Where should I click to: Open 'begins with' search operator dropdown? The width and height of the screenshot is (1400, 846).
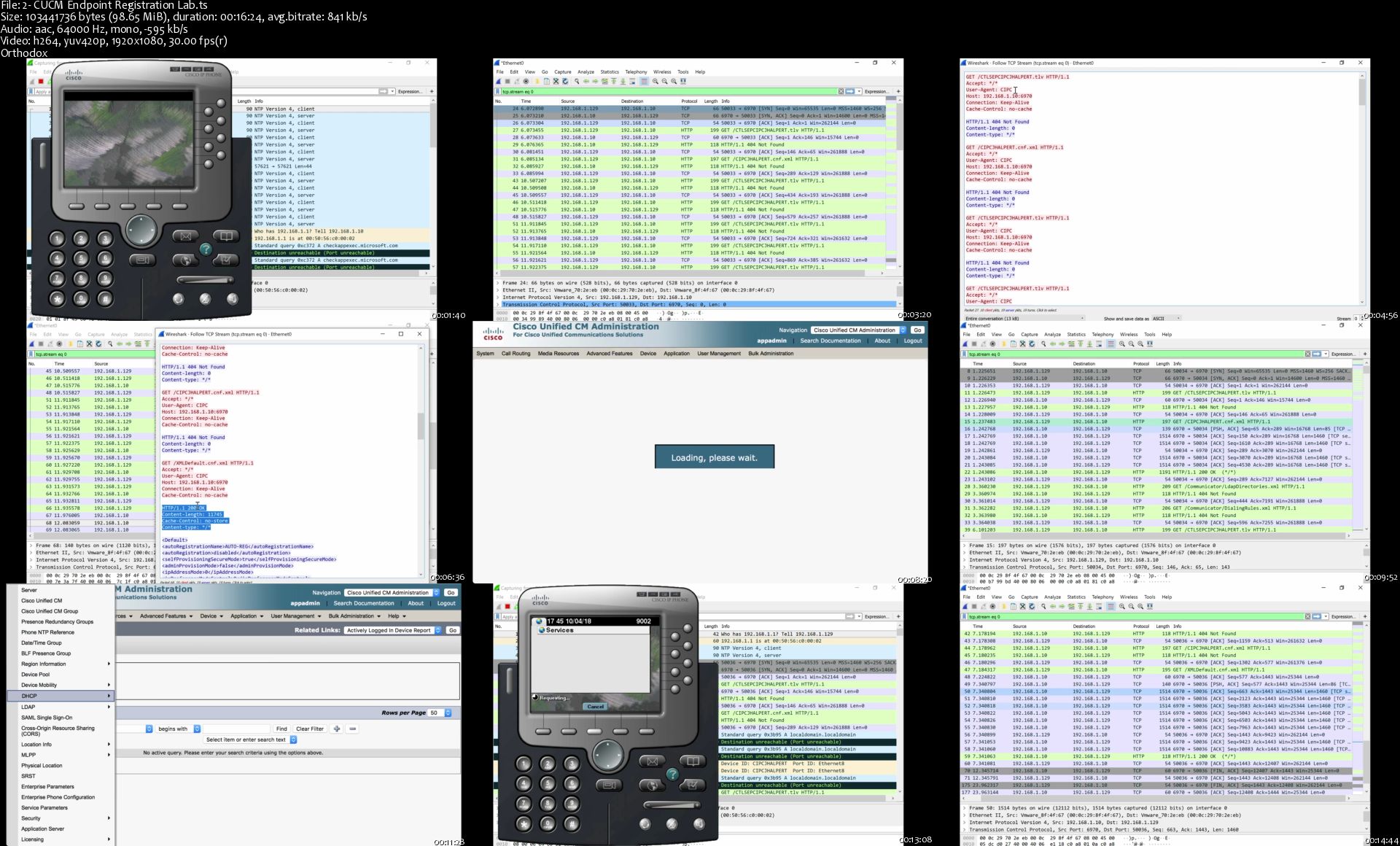pos(179,729)
